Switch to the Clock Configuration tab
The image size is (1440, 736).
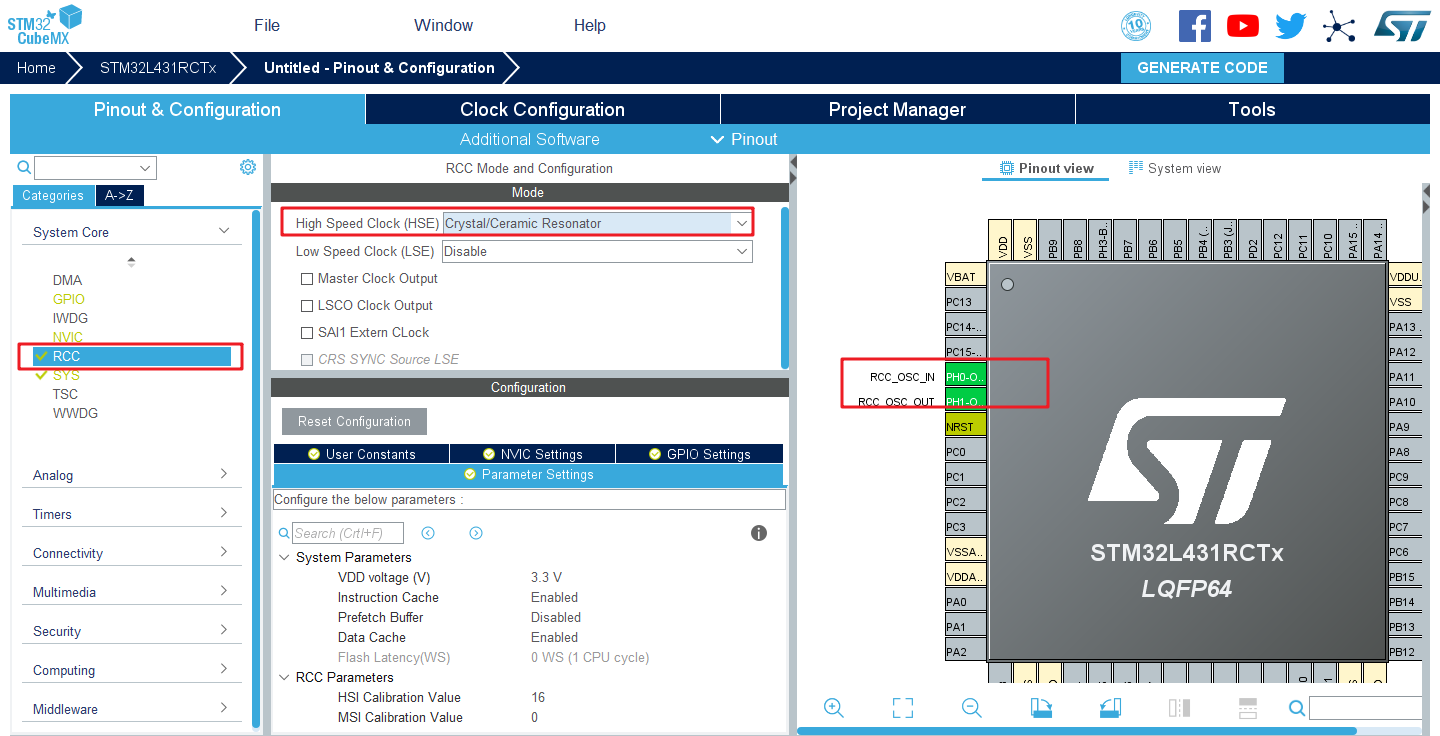[x=540, y=109]
